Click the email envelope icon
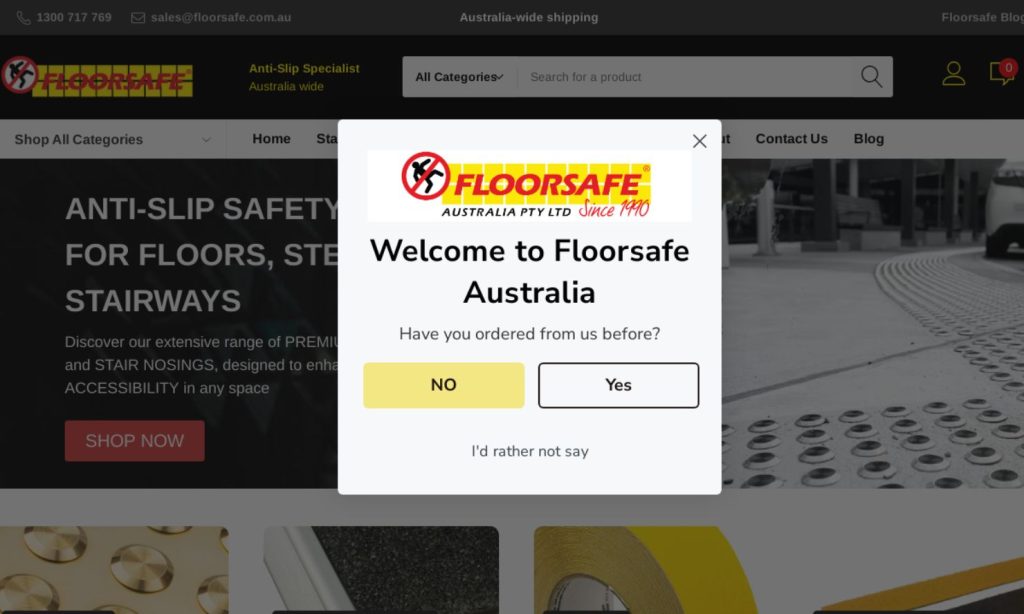The width and height of the screenshot is (1024, 614). click(x=138, y=18)
